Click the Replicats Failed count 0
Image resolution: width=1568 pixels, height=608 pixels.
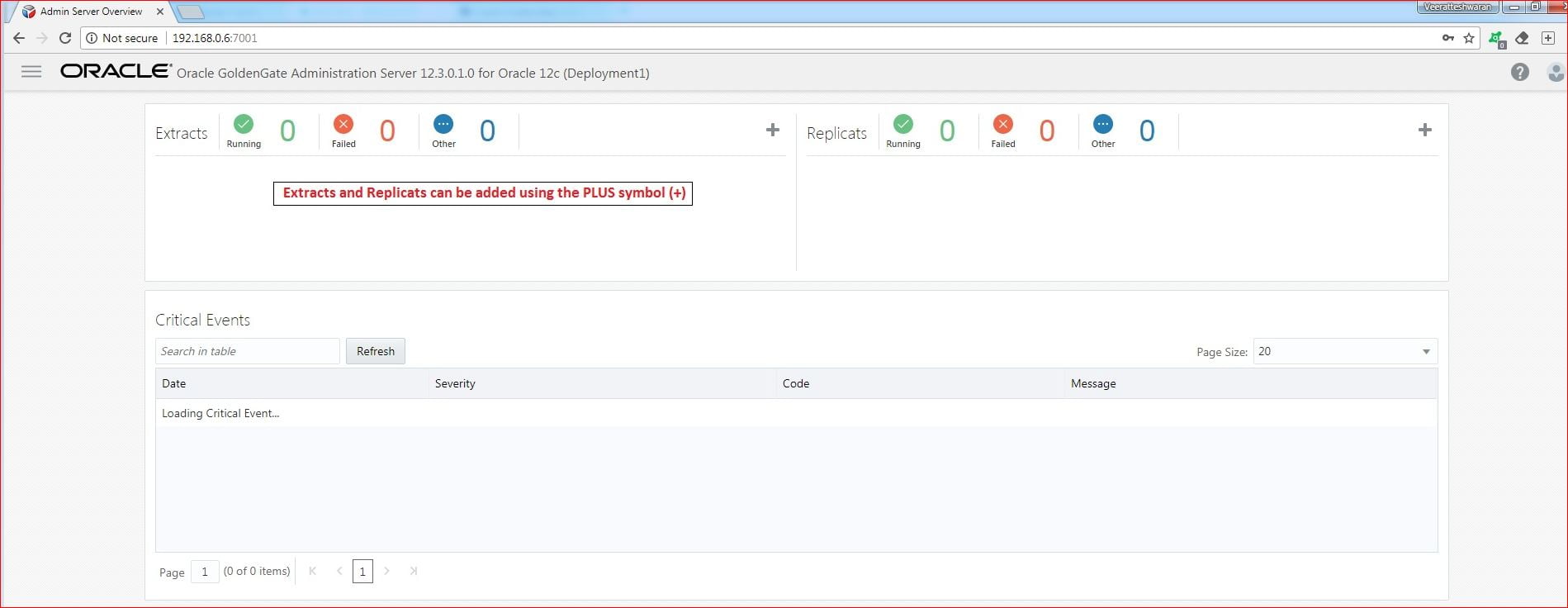tap(1047, 131)
